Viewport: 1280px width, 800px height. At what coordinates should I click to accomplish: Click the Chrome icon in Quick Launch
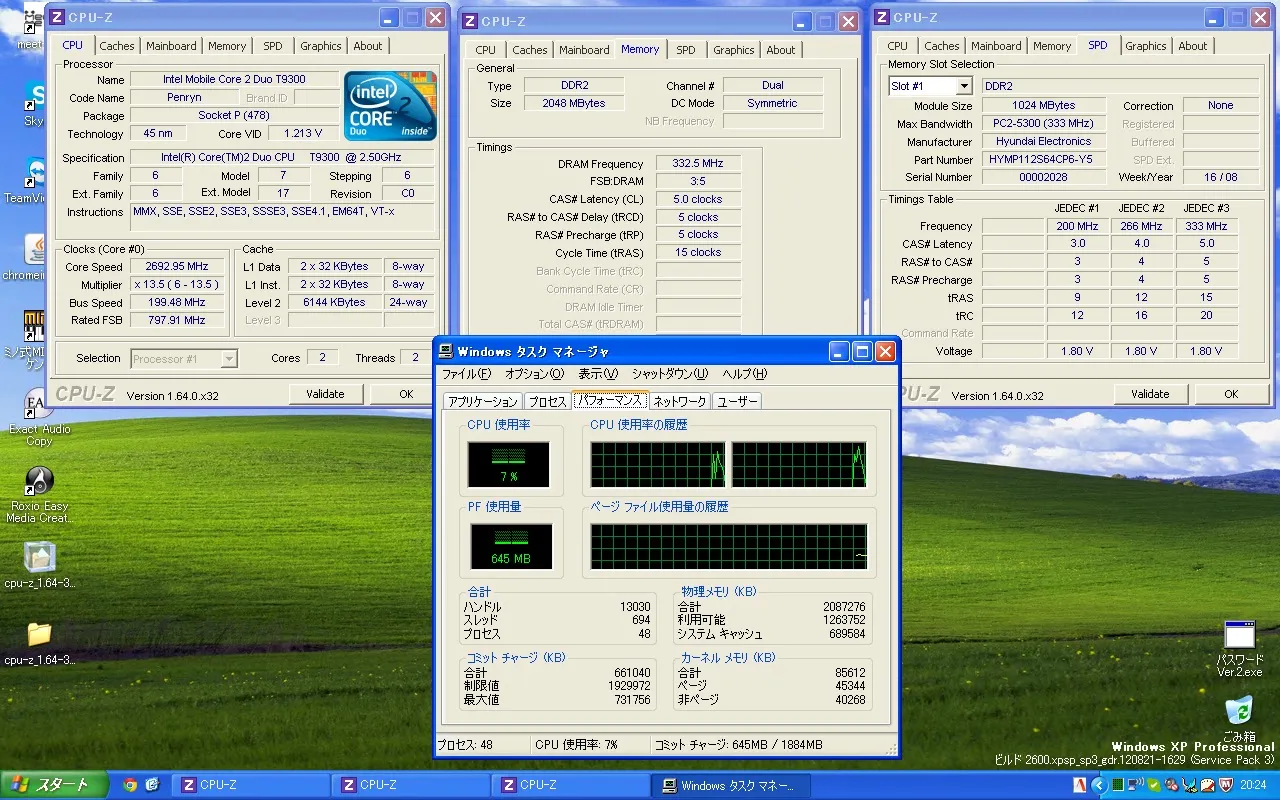click(130, 785)
